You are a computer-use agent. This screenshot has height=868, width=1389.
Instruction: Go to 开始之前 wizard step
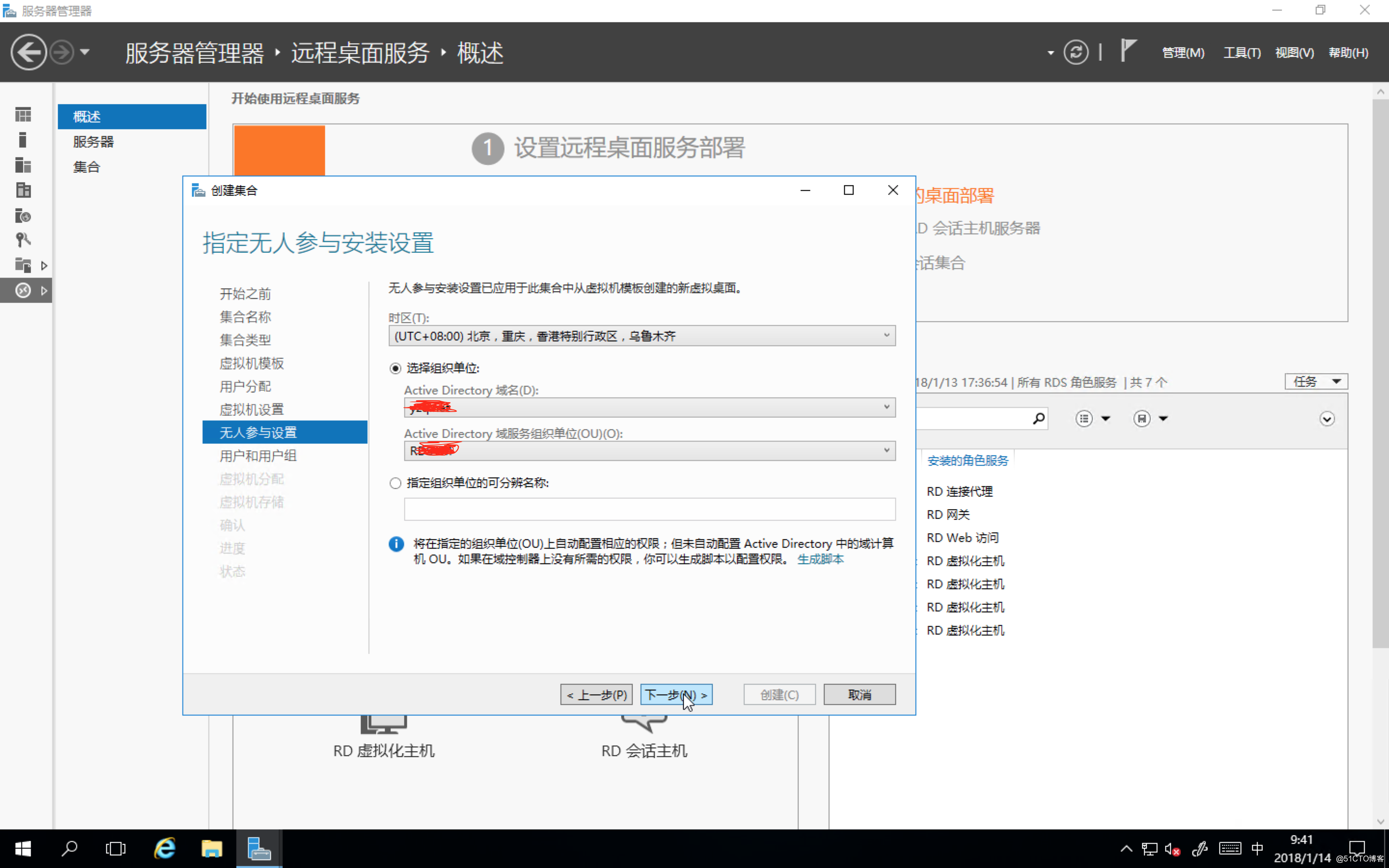click(x=245, y=294)
